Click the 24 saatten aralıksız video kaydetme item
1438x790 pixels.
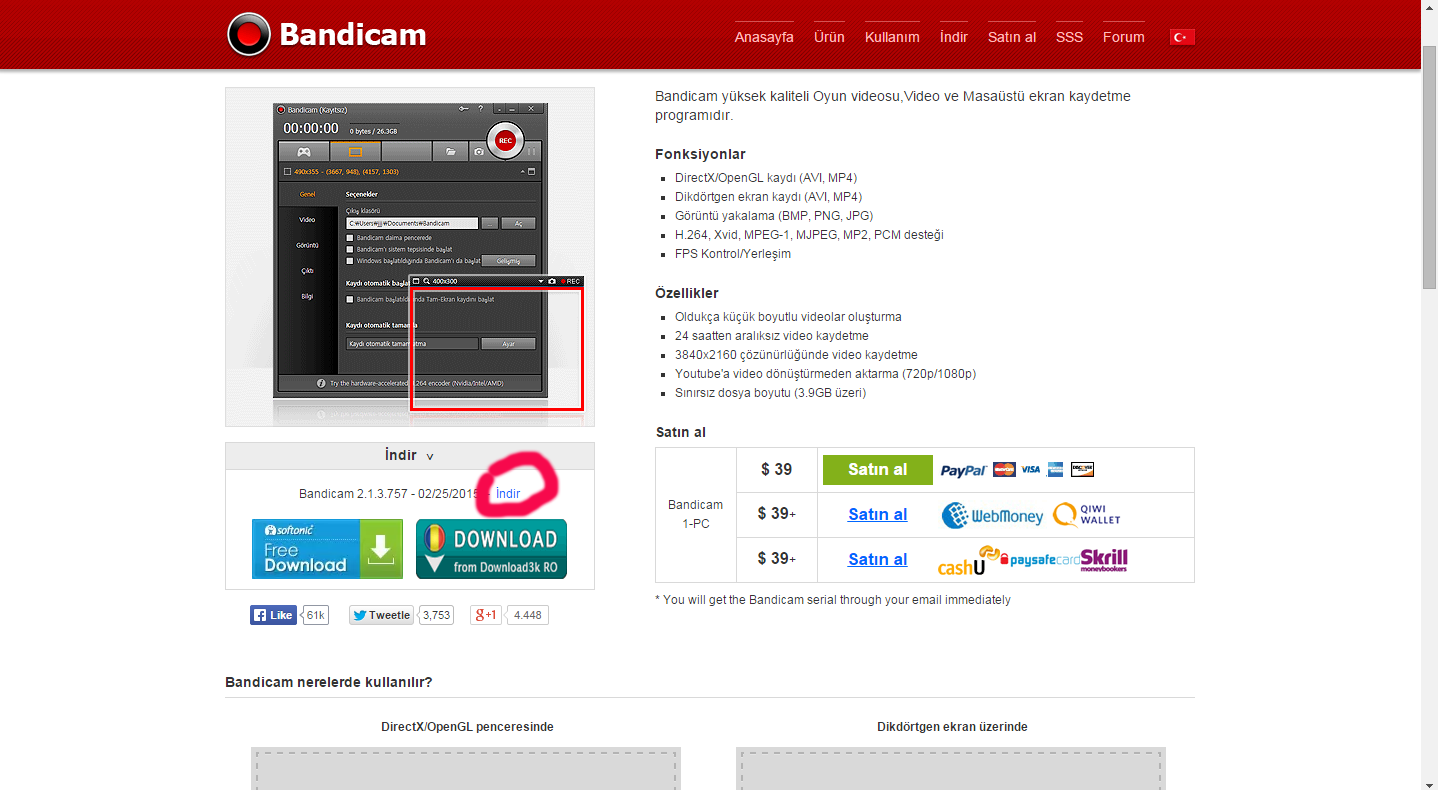(772, 336)
